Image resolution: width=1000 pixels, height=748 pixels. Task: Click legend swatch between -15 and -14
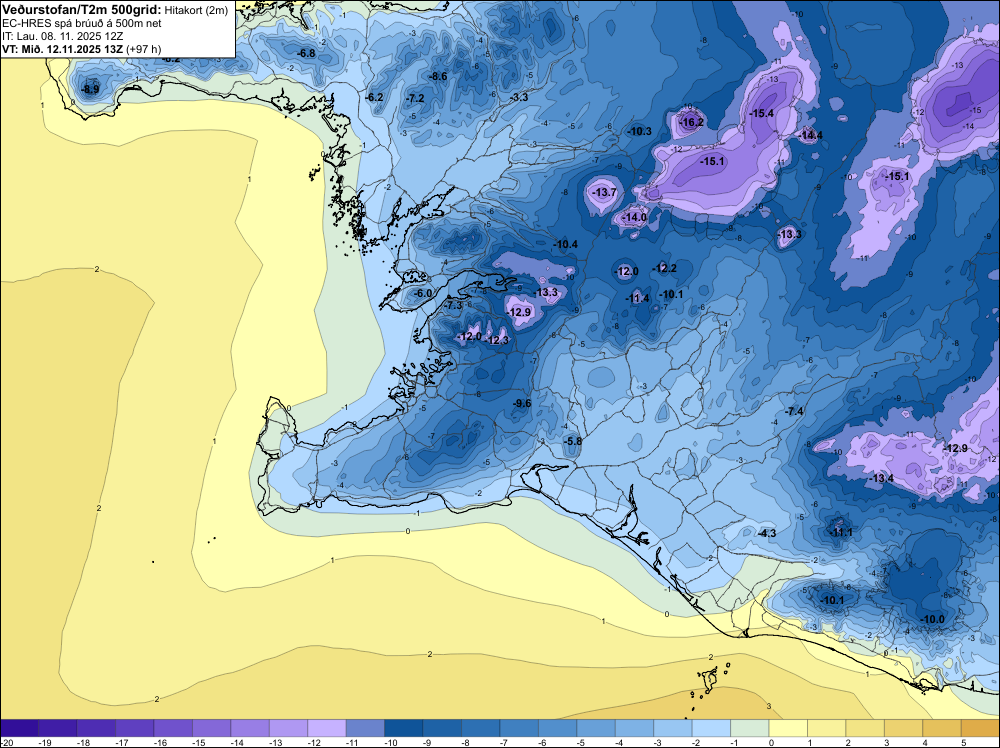(212, 728)
